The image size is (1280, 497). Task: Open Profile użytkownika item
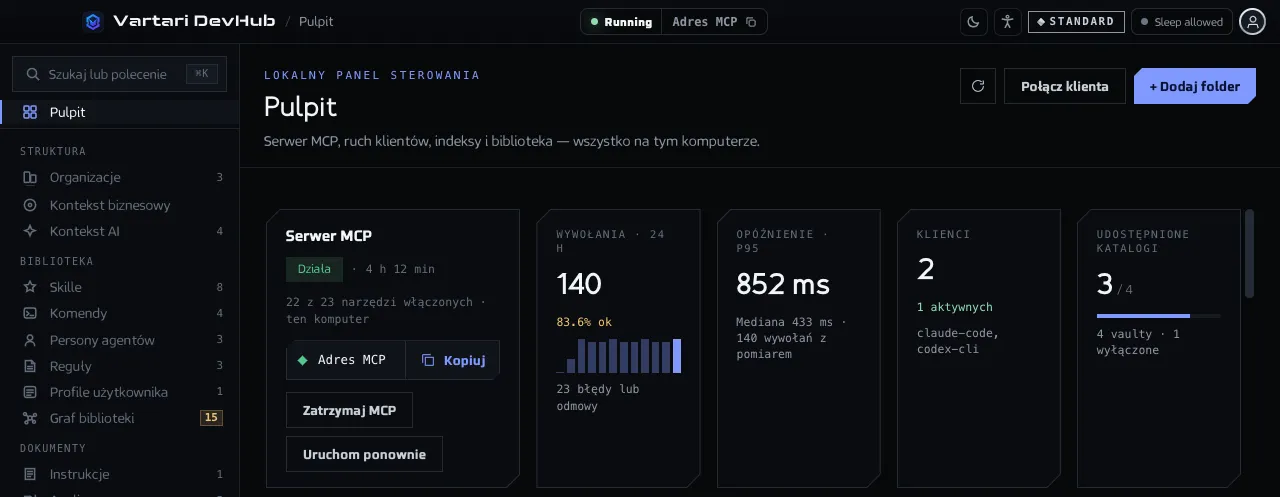pyautogui.click(x=119, y=392)
